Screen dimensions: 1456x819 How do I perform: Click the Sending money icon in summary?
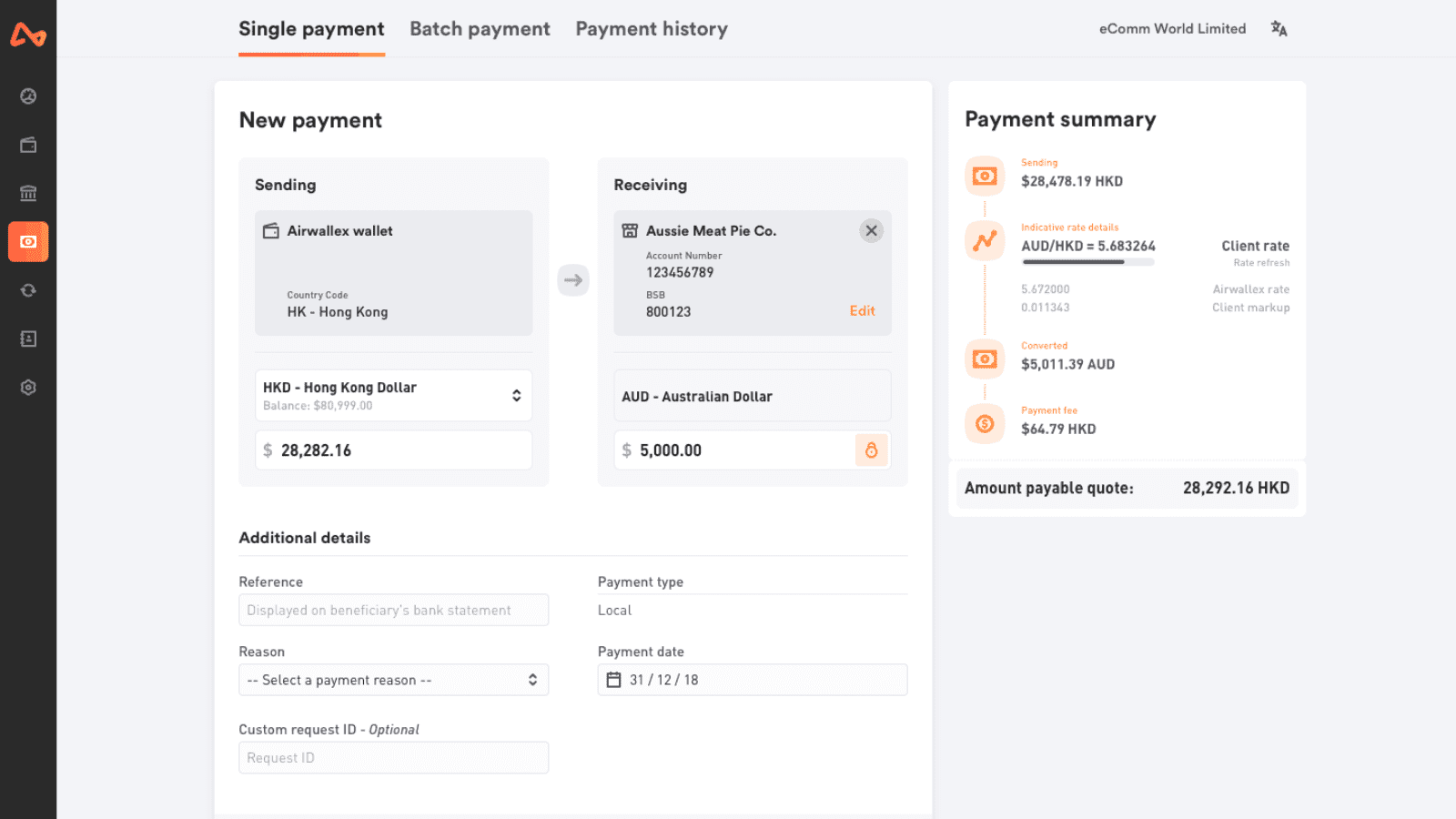[985, 176]
